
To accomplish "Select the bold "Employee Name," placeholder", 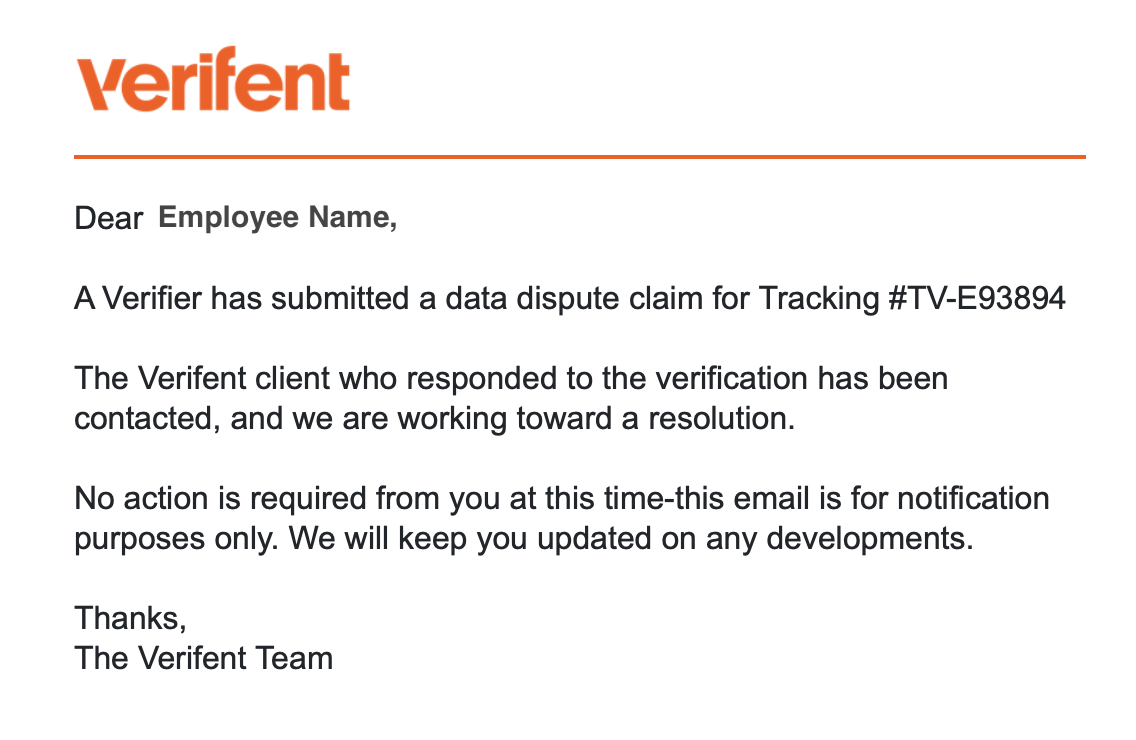I will click(x=278, y=218).
